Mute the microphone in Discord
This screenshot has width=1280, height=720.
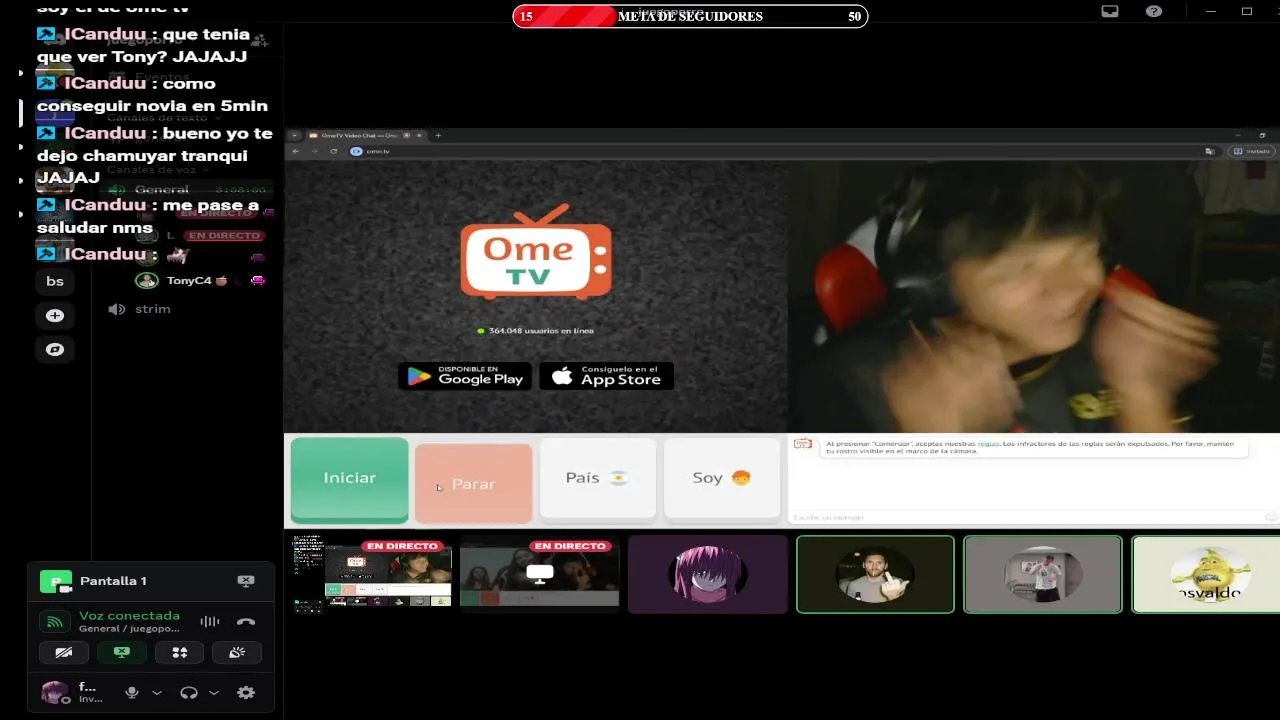pyautogui.click(x=132, y=692)
